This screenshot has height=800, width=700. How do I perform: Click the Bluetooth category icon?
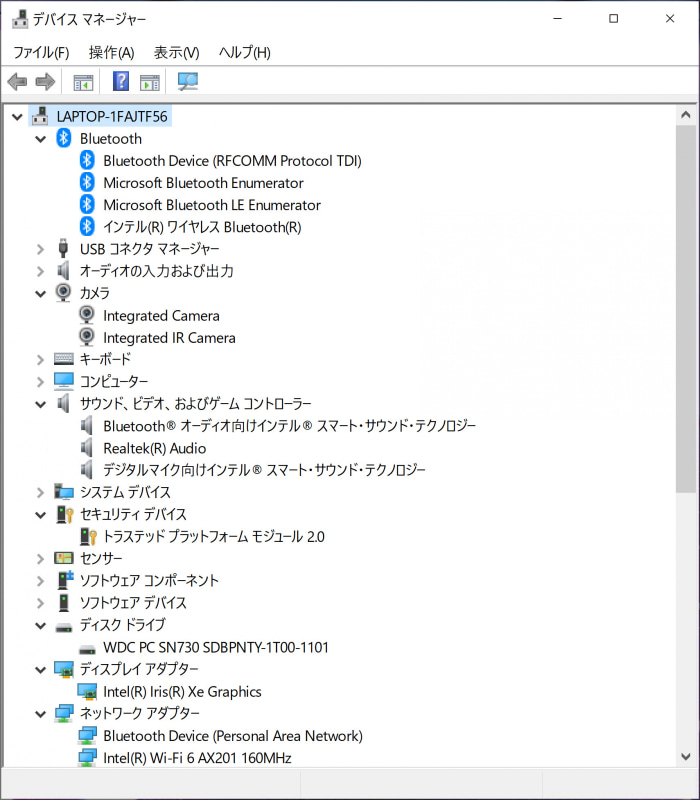pos(64,138)
